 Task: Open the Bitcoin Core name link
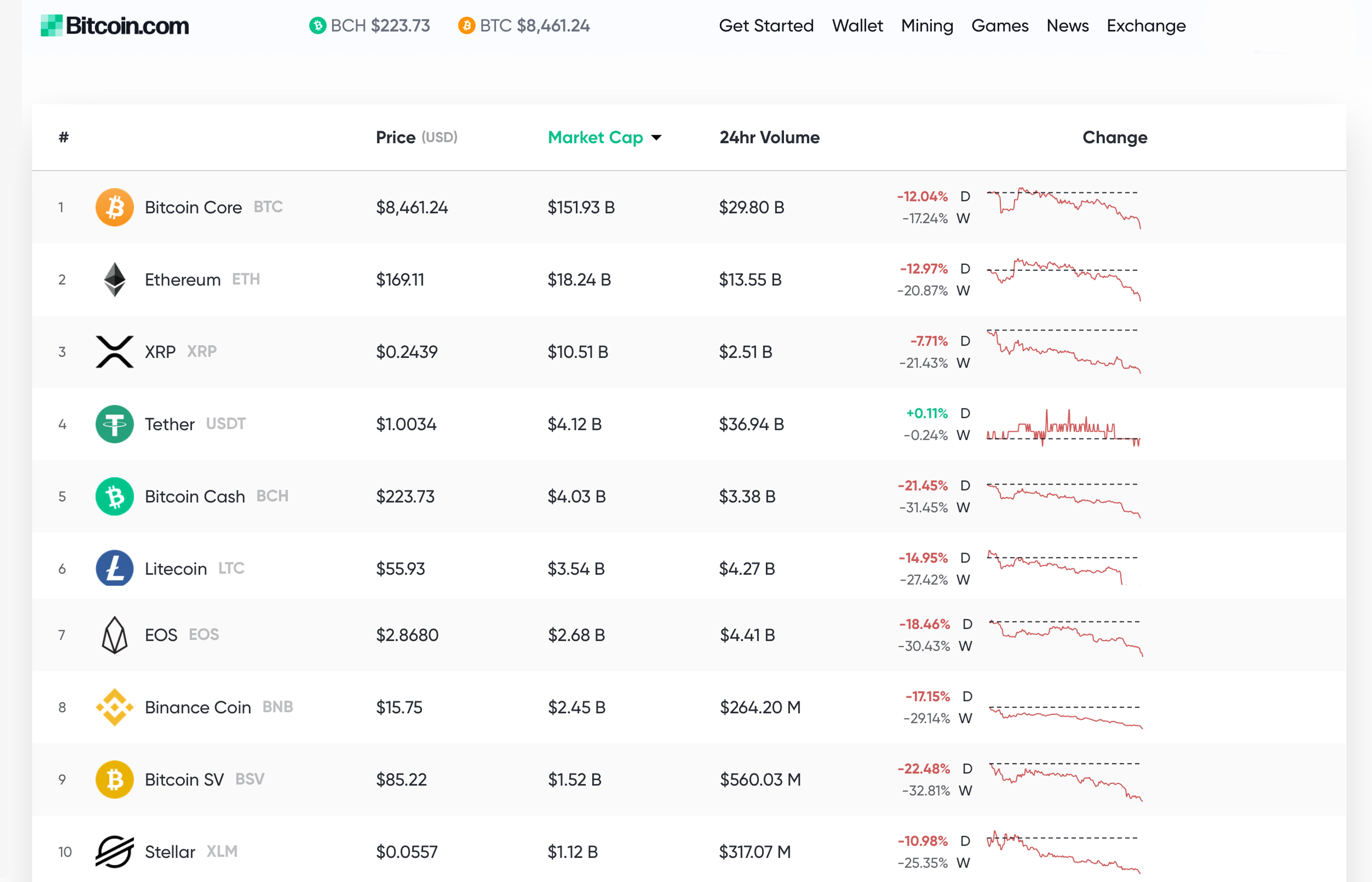[x=194, y=207]
